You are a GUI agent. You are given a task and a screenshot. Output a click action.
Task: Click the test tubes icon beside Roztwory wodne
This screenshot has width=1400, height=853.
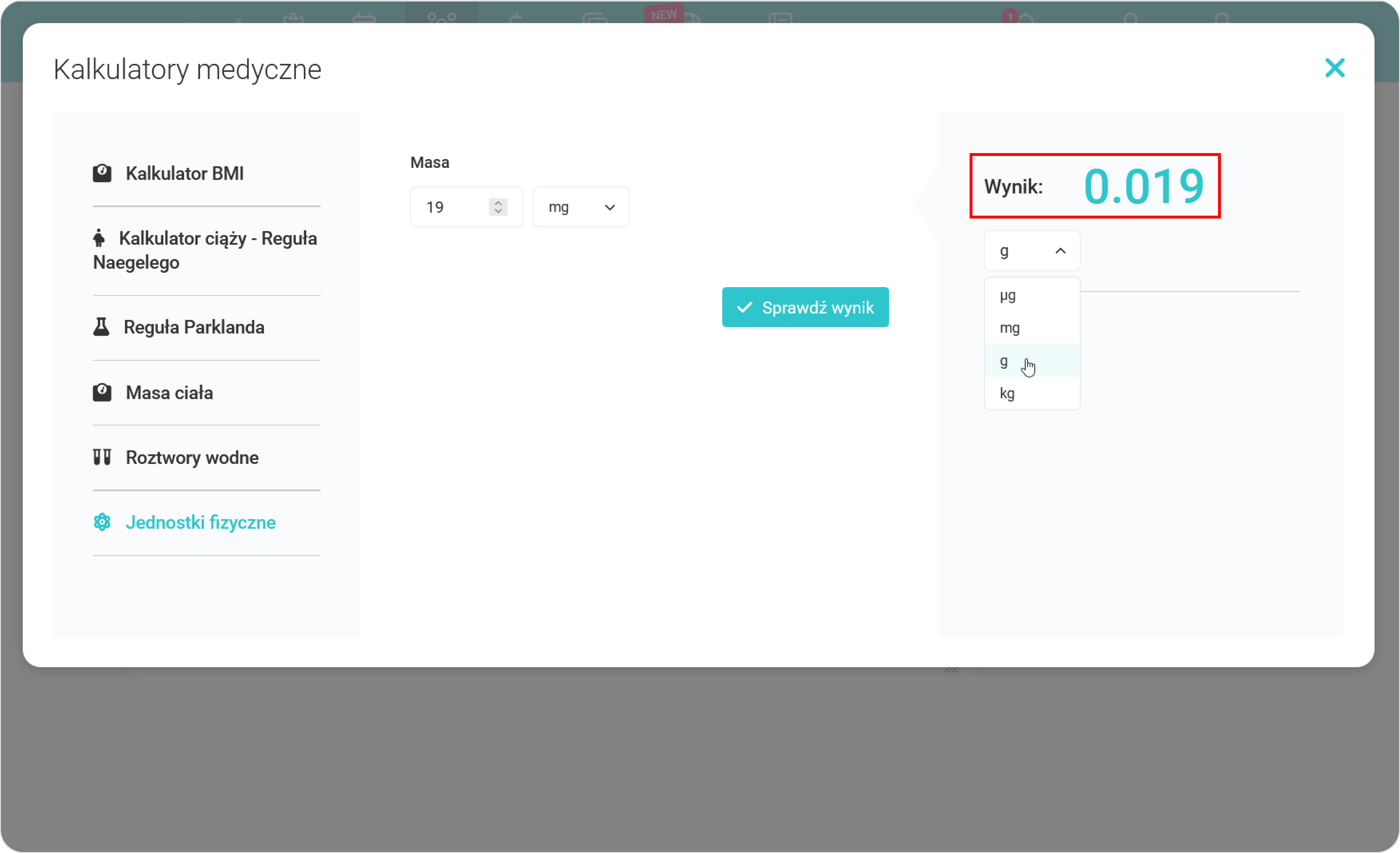(x=102, y=457)
